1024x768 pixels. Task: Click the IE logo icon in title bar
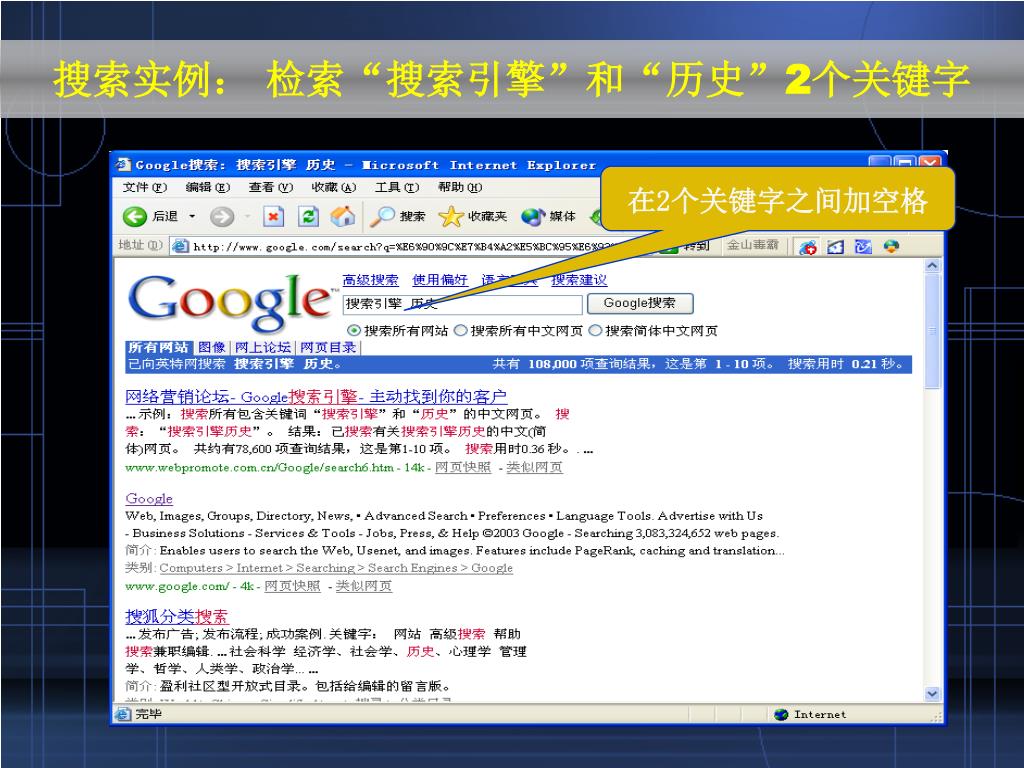[x=123, y=165]
